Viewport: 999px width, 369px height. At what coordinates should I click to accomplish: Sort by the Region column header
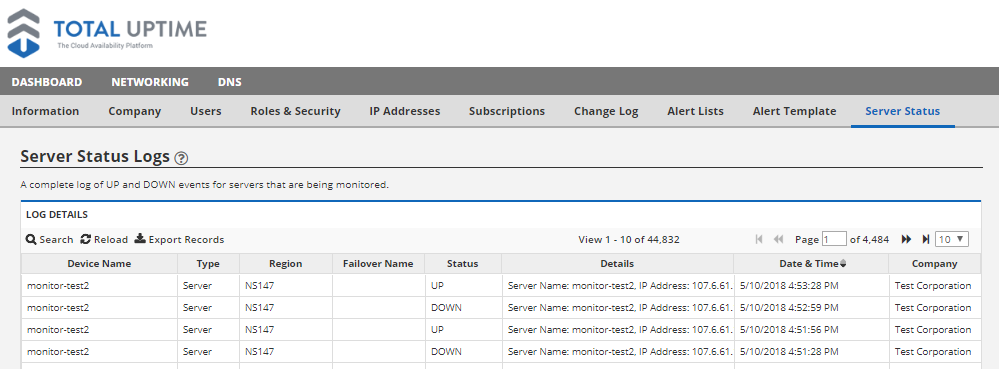[x=285, y=264]
